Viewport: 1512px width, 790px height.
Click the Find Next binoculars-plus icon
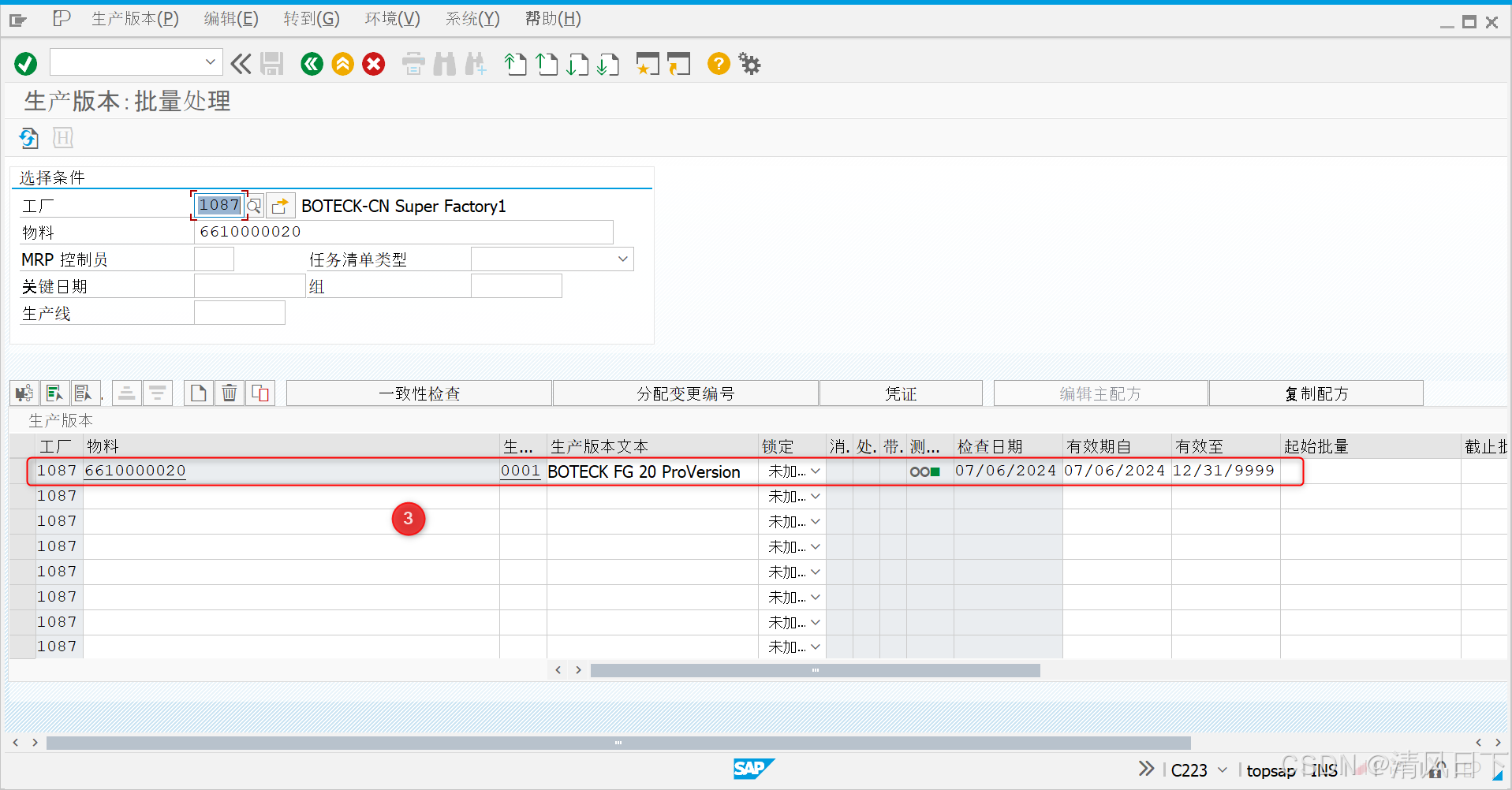click(x=476, y=64)
